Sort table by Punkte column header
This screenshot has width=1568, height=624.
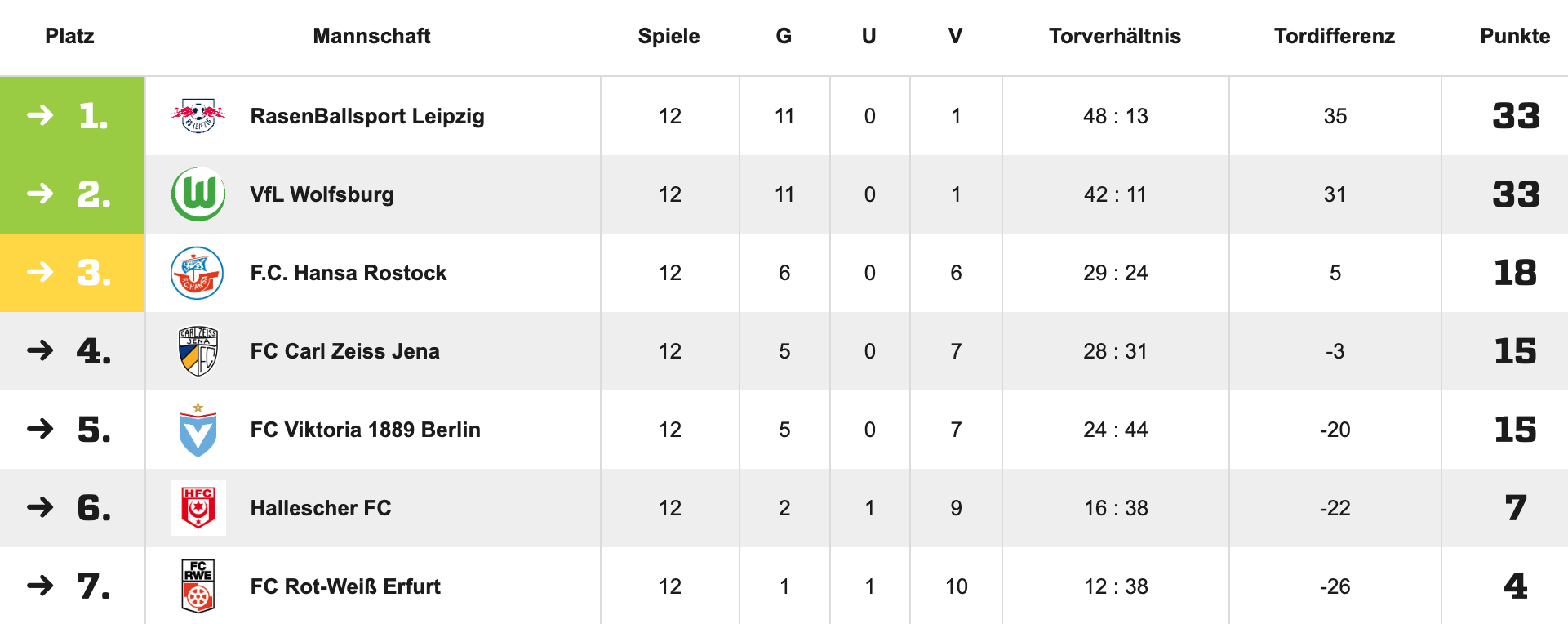tap(1514, 36)
